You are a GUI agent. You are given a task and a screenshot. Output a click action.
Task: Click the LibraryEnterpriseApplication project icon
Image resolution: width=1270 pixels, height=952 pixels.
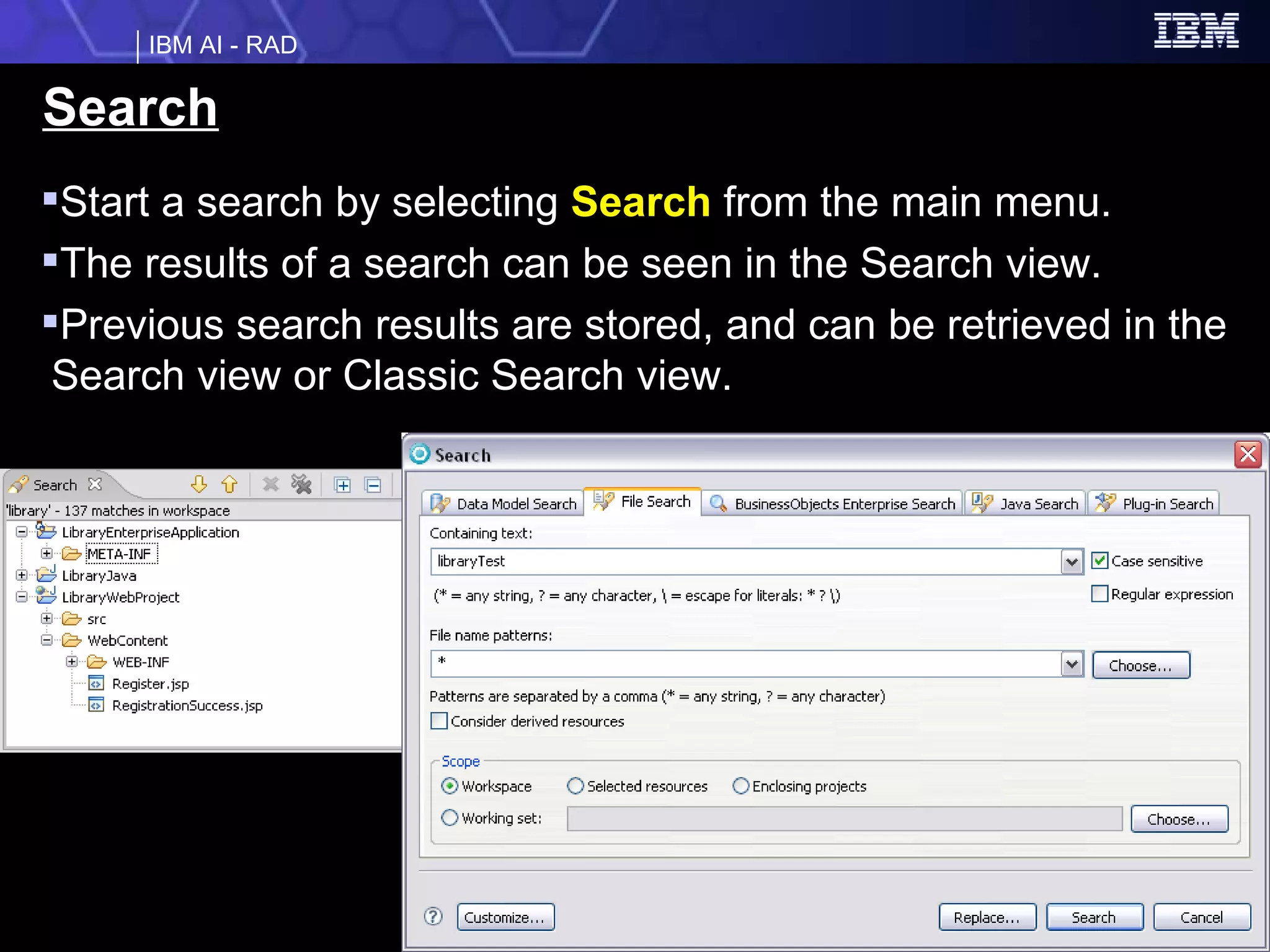tap(46, 531)
